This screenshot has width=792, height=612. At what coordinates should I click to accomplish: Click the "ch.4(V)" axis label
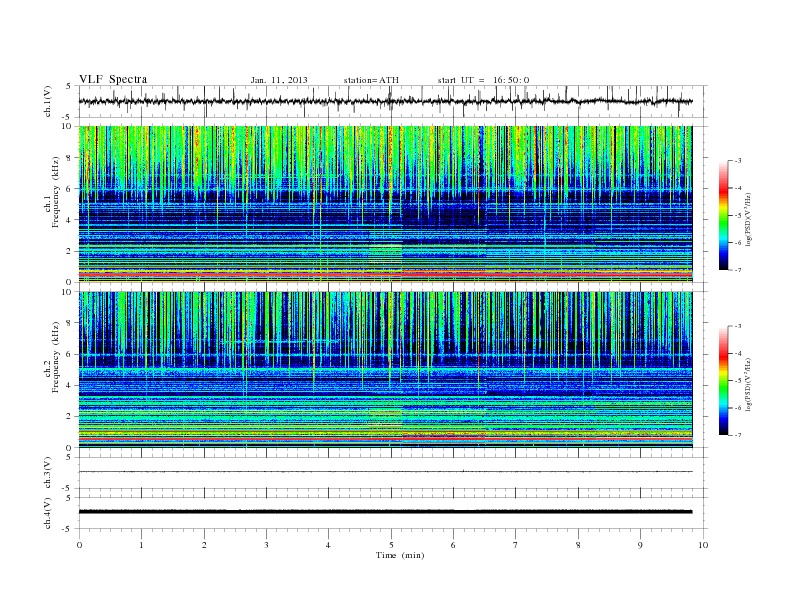tap(48, 513)
